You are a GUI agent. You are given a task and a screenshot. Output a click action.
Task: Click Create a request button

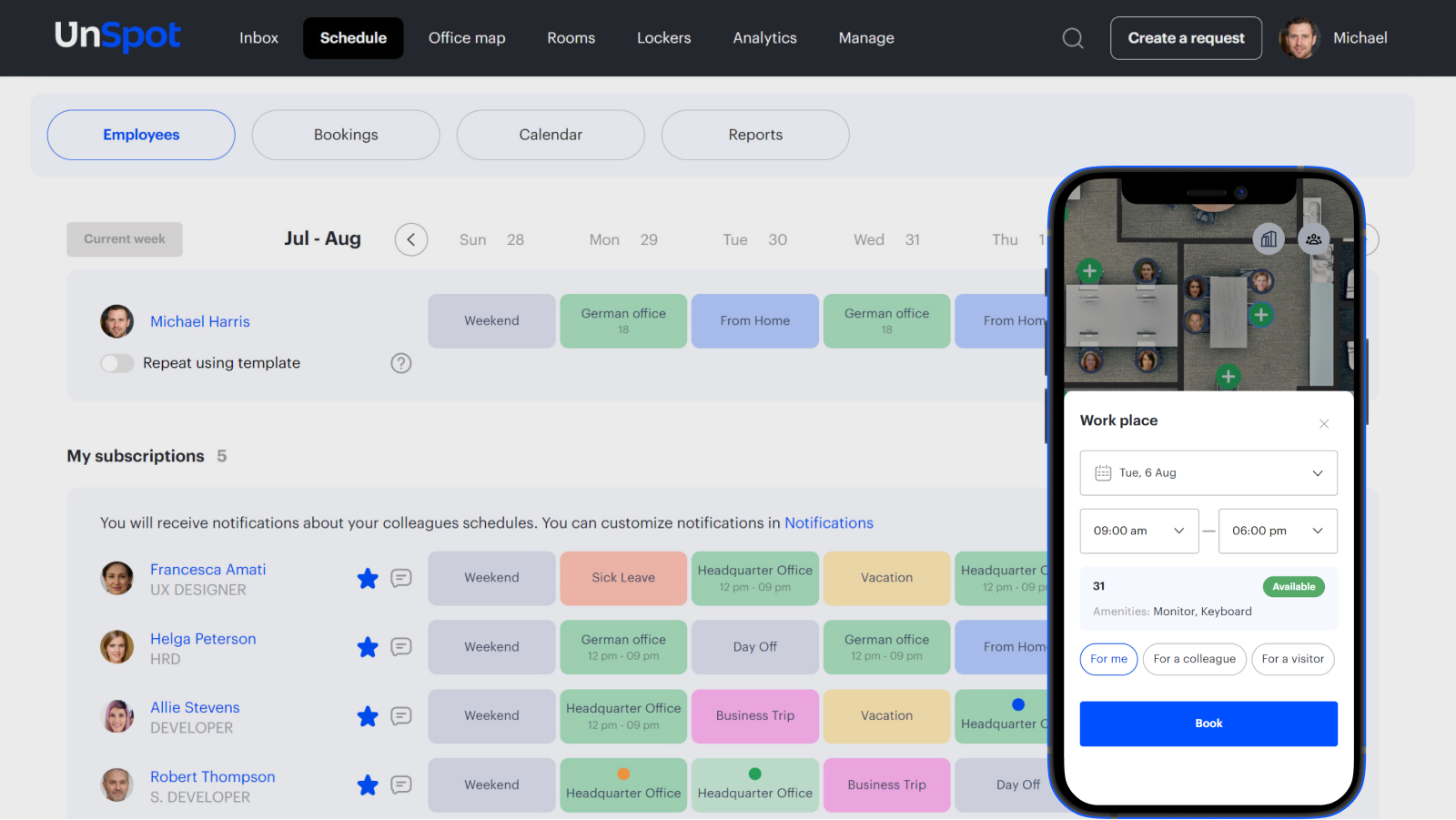pyautogui.click(x=1186, y=38)
